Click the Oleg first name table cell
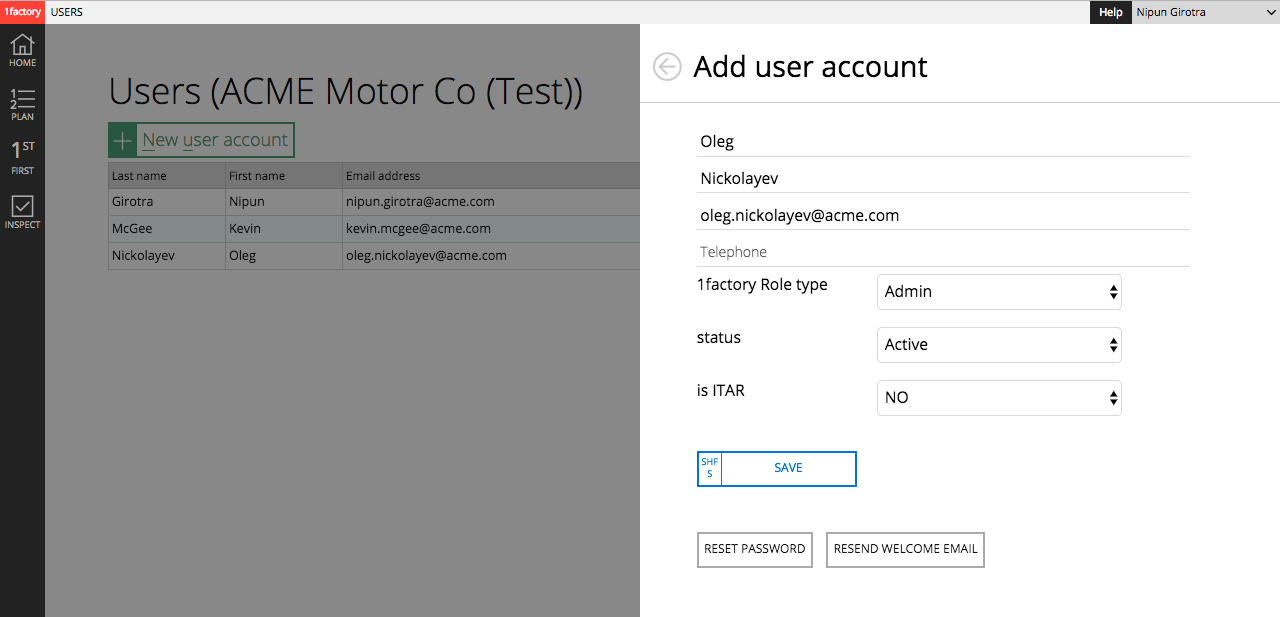 tap(284, 256)
